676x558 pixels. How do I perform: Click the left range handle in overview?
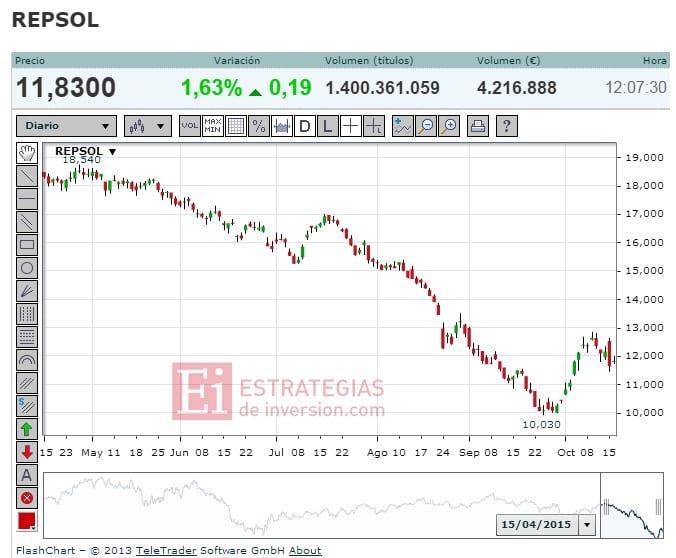pos(606,507)
